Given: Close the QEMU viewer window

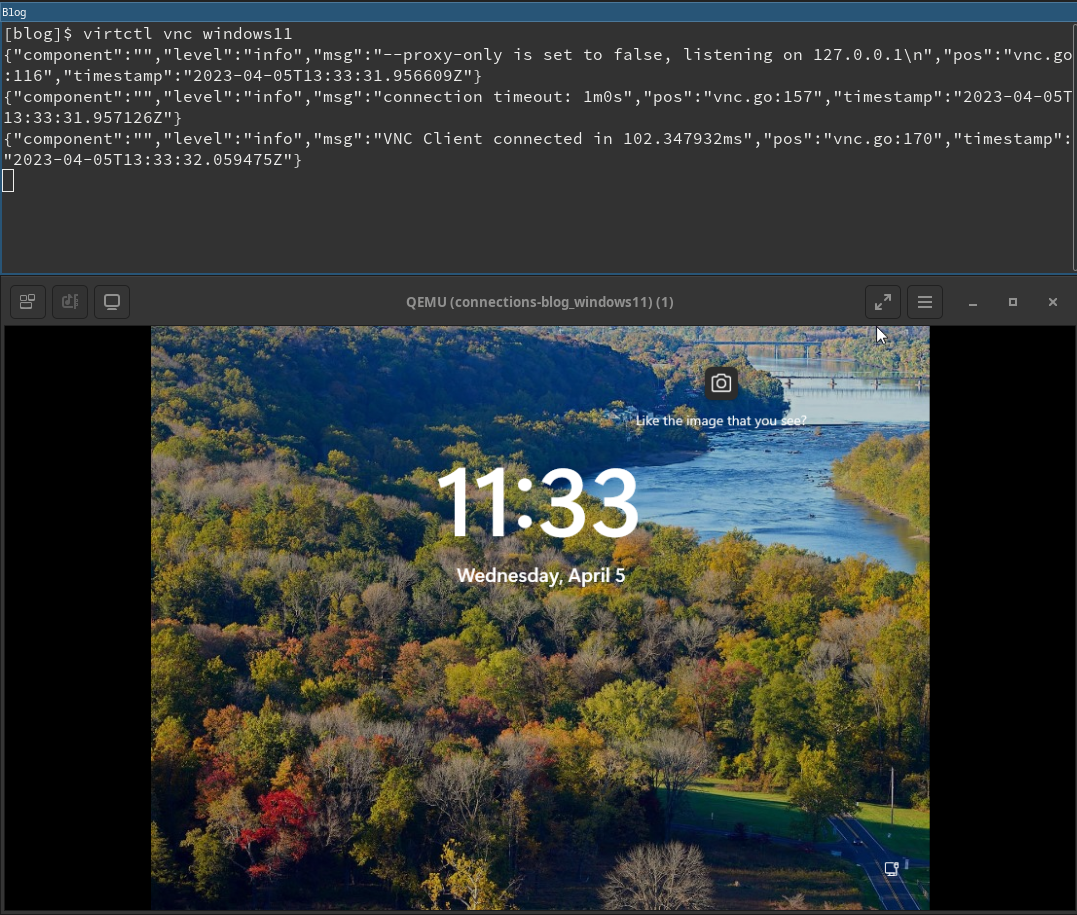Looking at the screenshot, I should point(1052,302).
